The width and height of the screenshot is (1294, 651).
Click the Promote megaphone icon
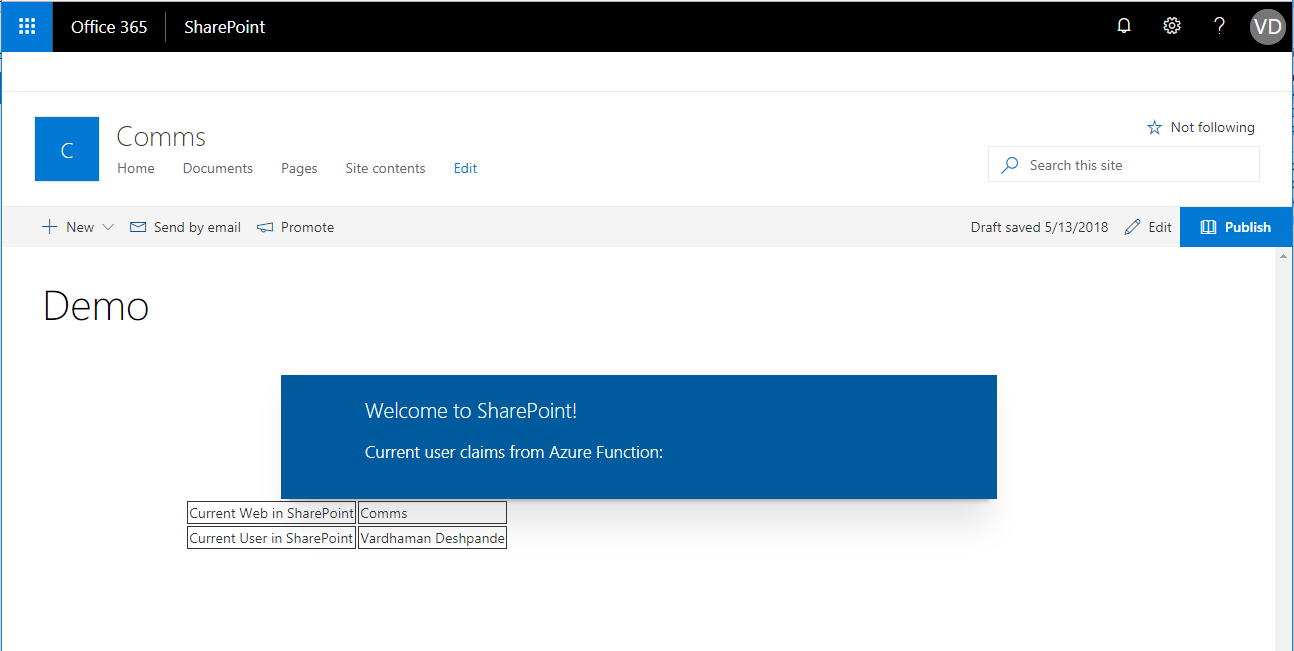tap(264, 227)
